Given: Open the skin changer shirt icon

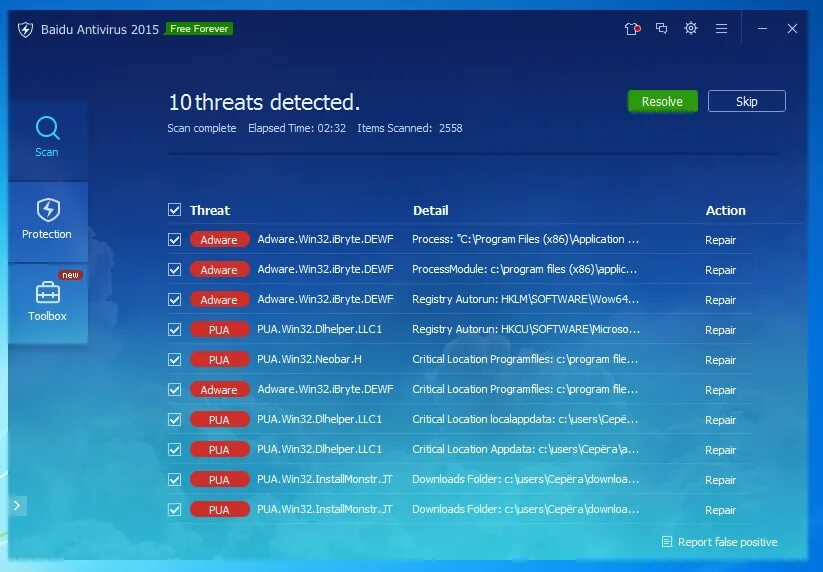Looking at the screenshot, I should [632, 28].
